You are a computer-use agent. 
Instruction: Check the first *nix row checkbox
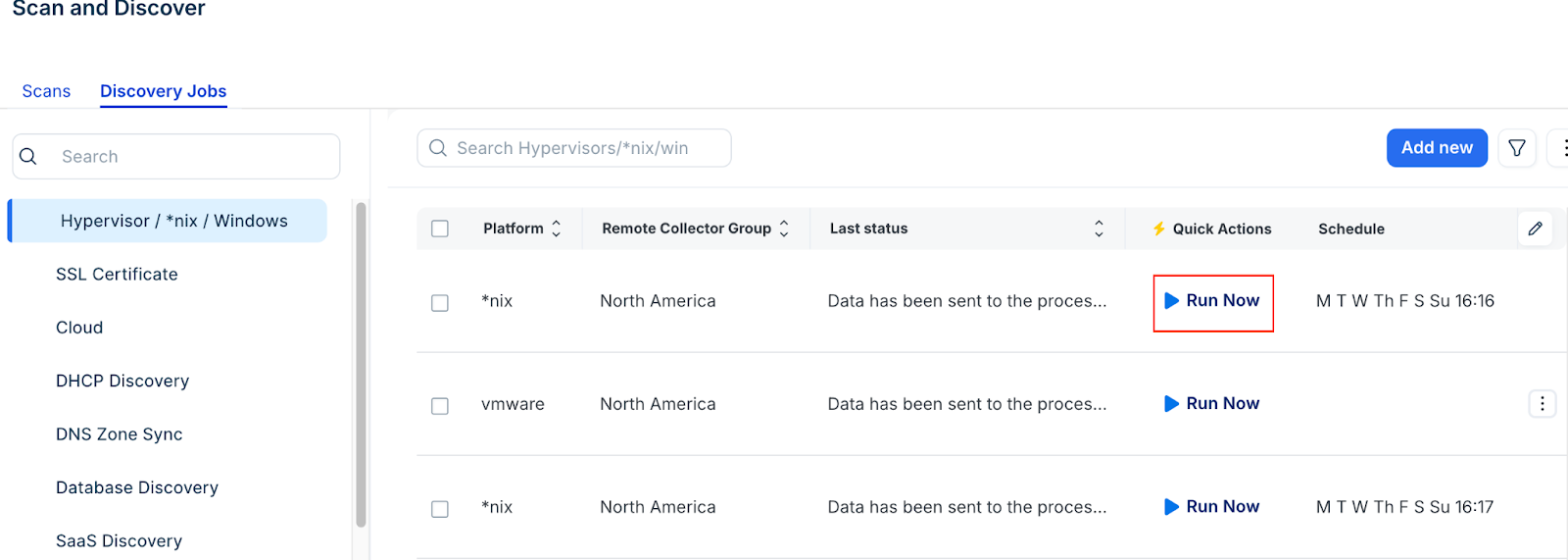click(440, 303)
